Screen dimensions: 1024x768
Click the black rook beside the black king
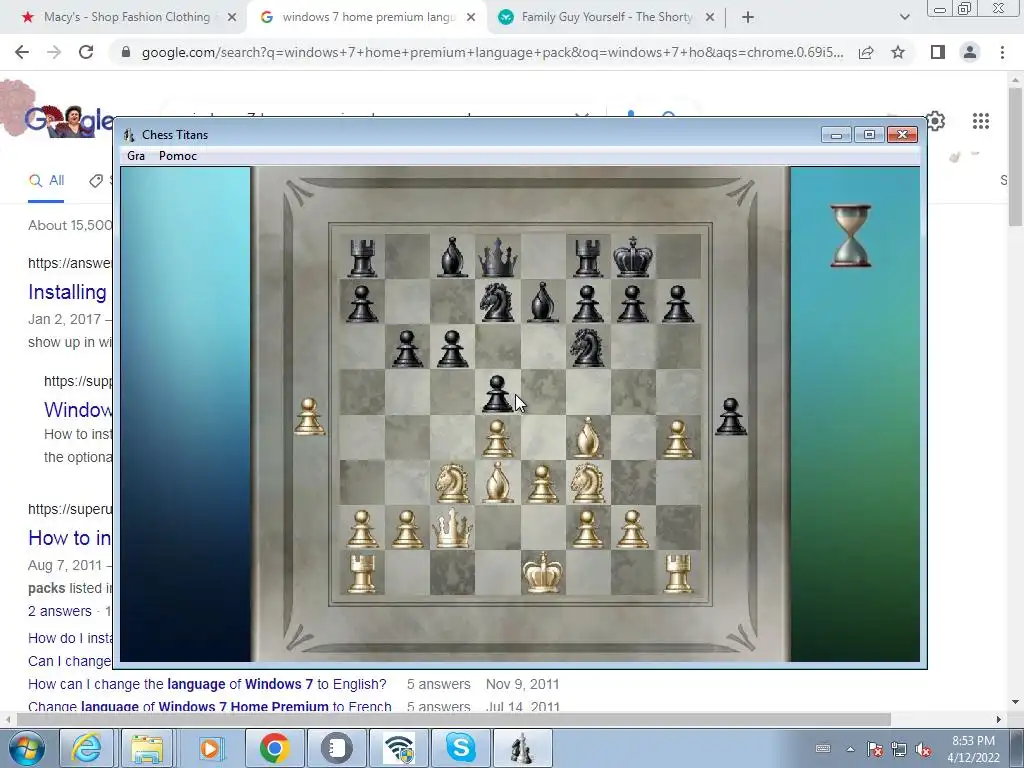(587, 257)
